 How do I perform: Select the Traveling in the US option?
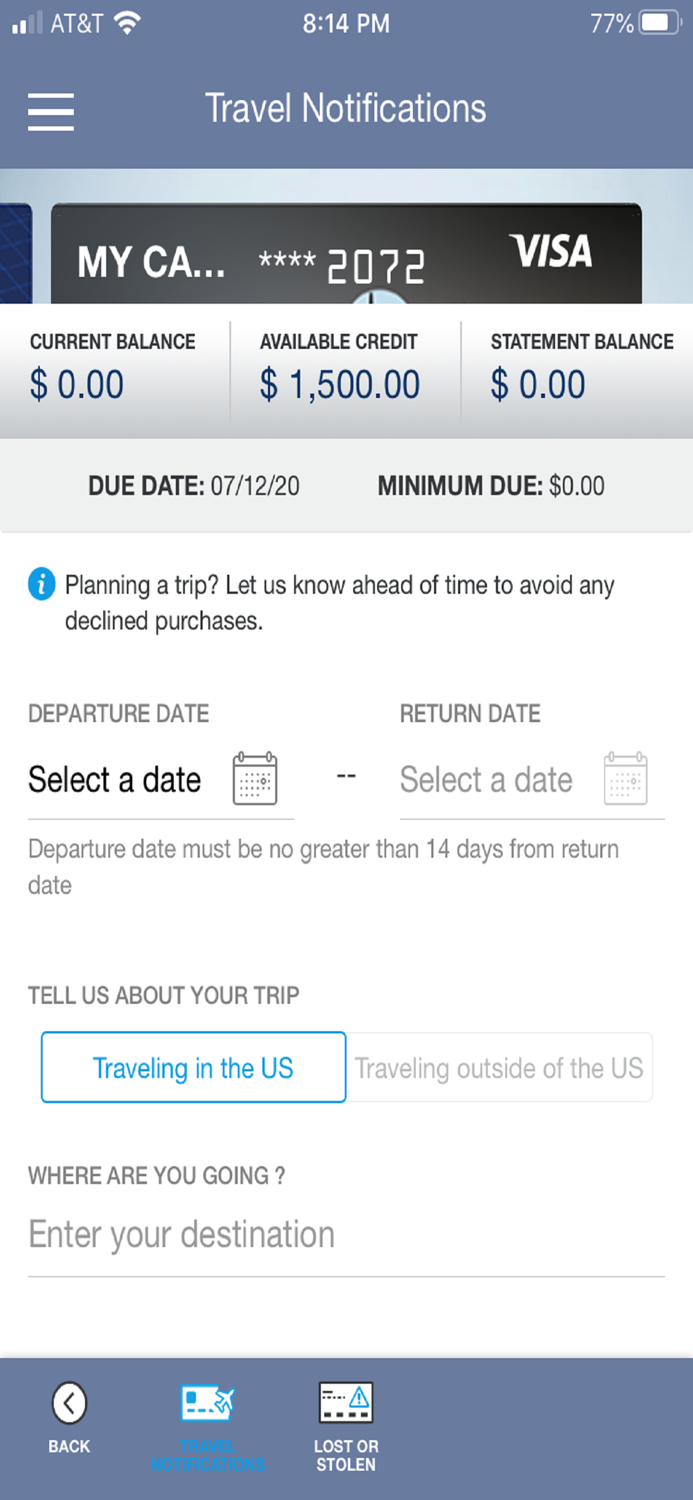(192, 1067)
